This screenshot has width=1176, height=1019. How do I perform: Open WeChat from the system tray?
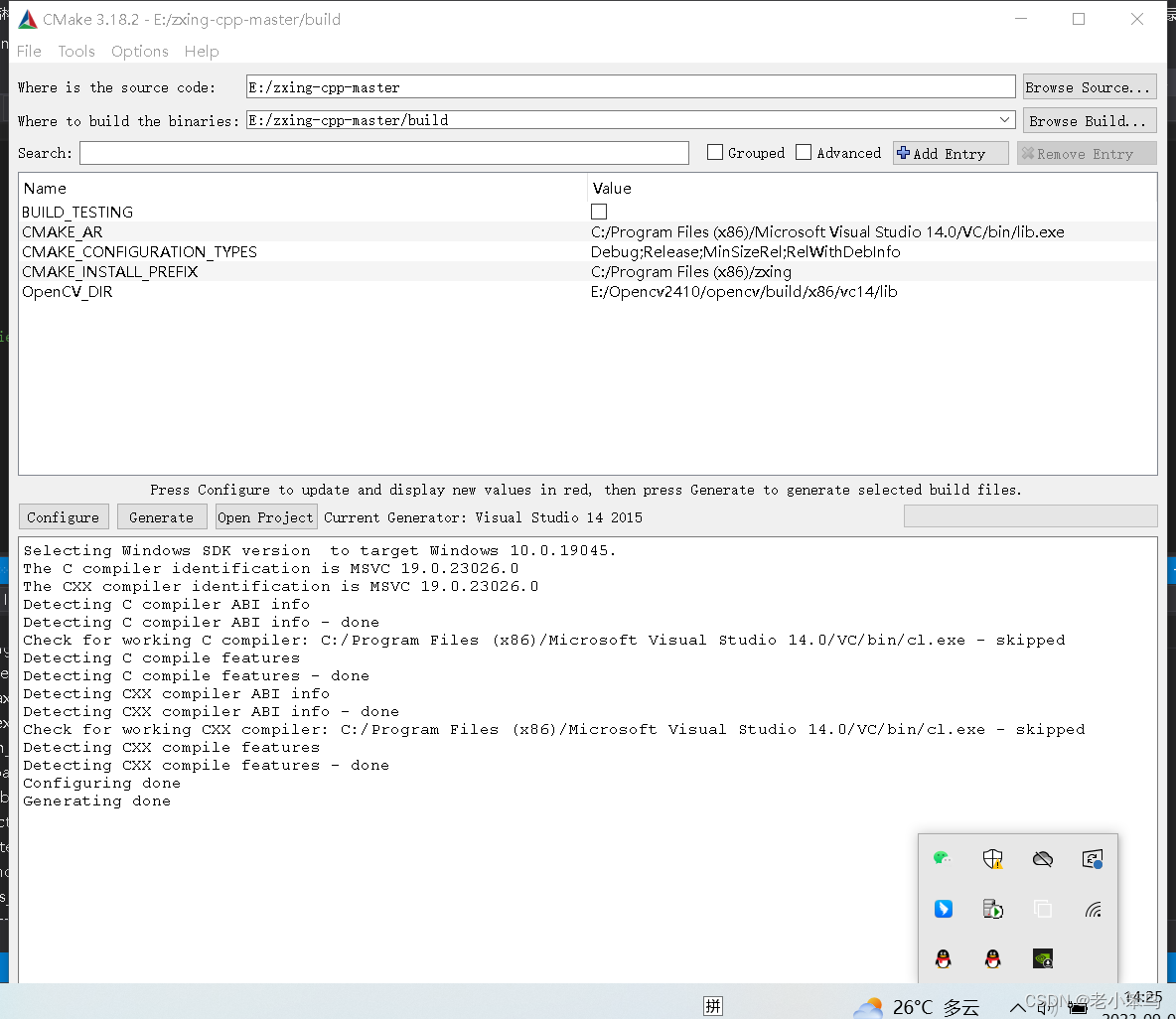(x=942, y=858)
